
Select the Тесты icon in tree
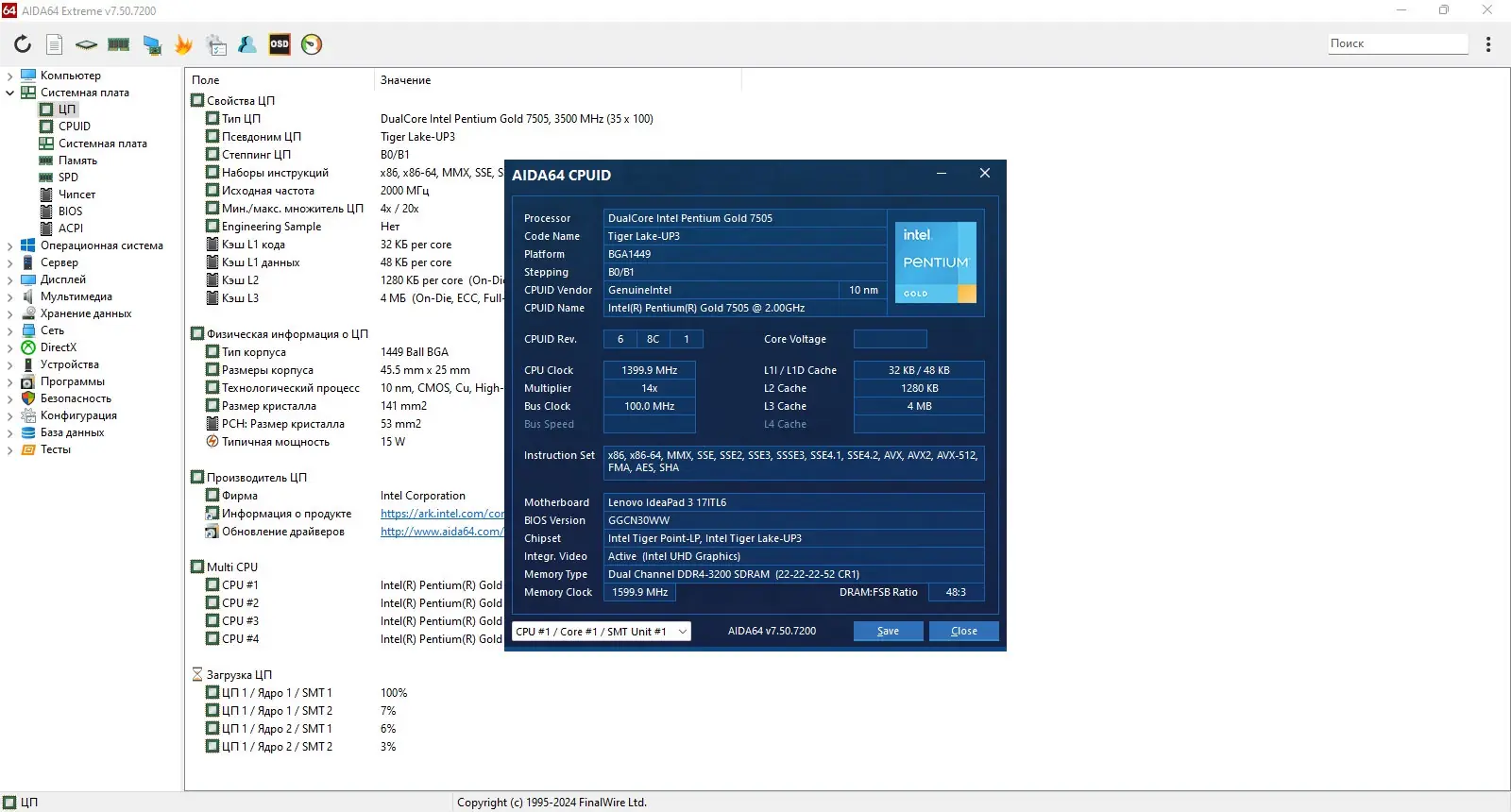[x=28, y=449]
